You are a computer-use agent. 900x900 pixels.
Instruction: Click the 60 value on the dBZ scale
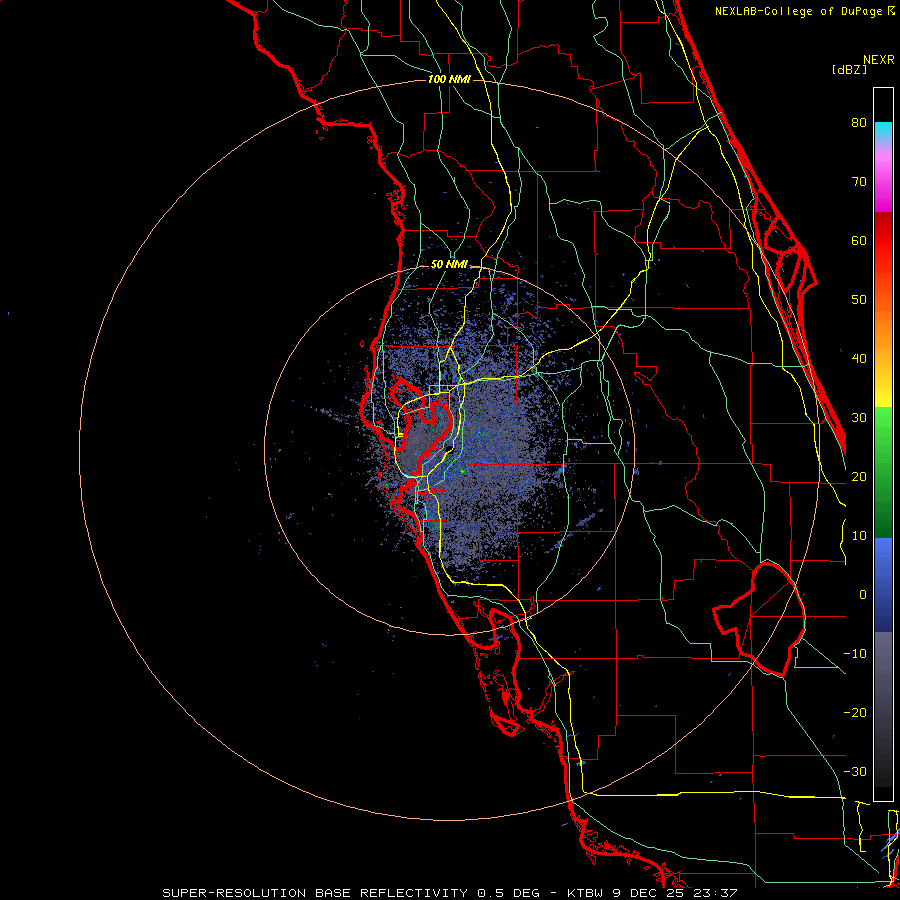pos(859,240)
